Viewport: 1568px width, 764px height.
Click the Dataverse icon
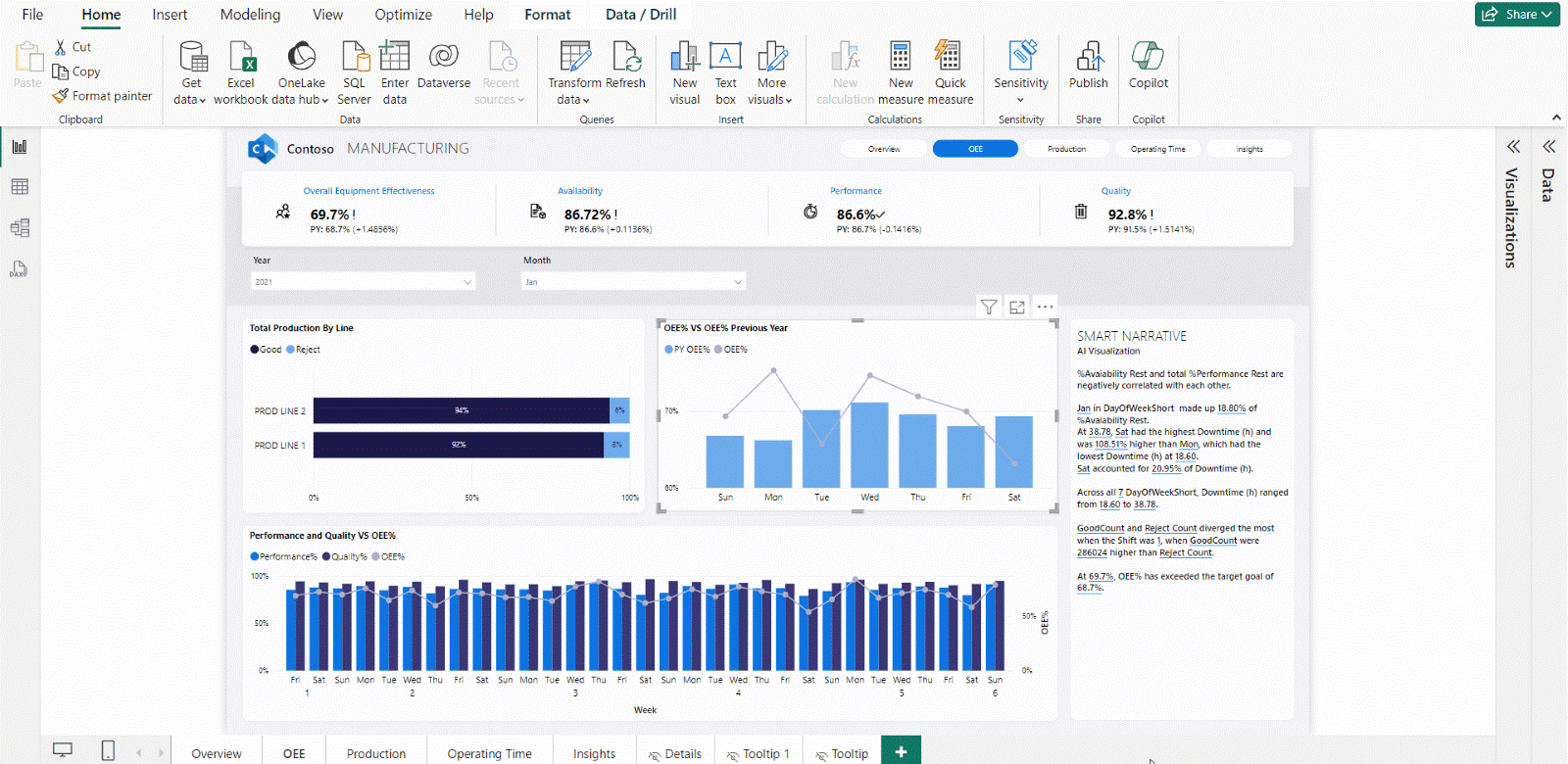(444, 57)
